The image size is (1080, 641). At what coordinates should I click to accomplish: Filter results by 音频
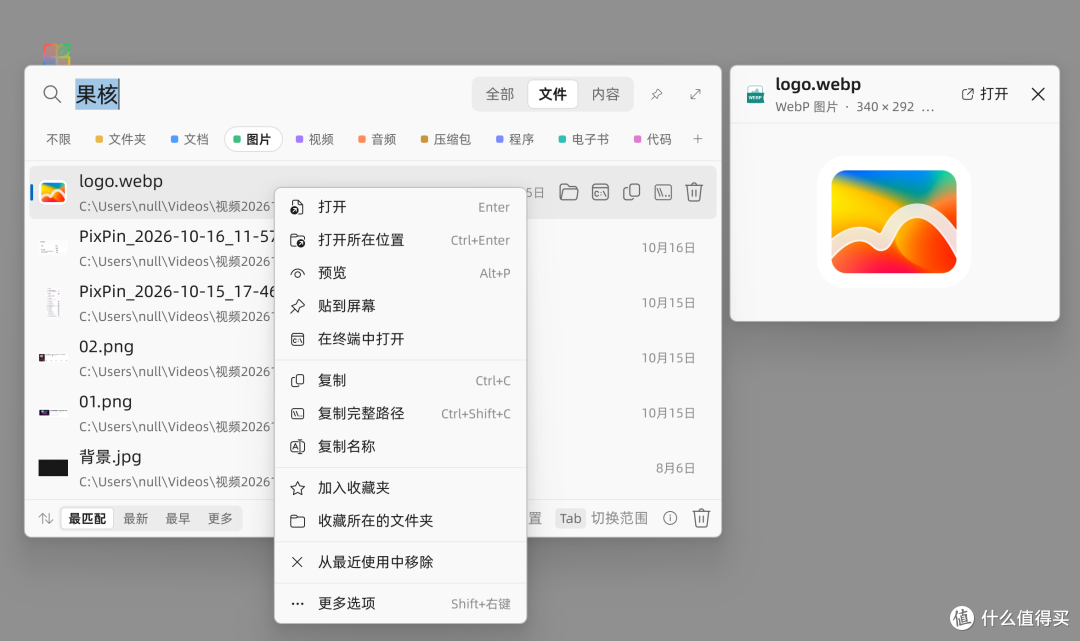pos(377,139)
